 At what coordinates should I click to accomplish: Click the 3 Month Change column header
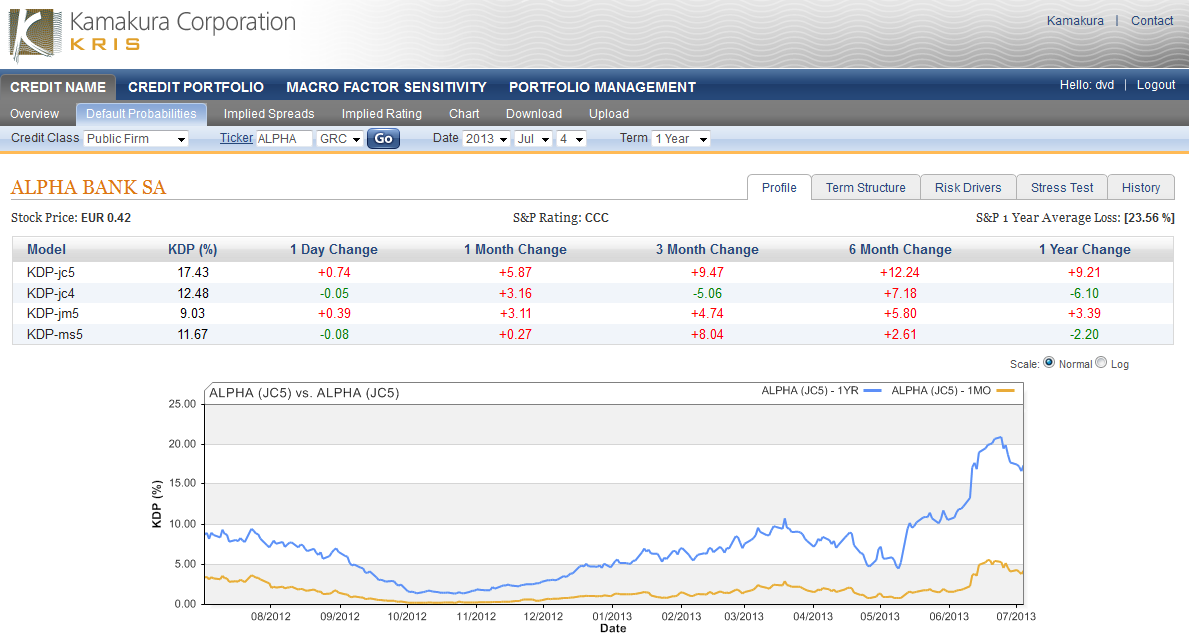pyautogui.click(x=707, y=249)
